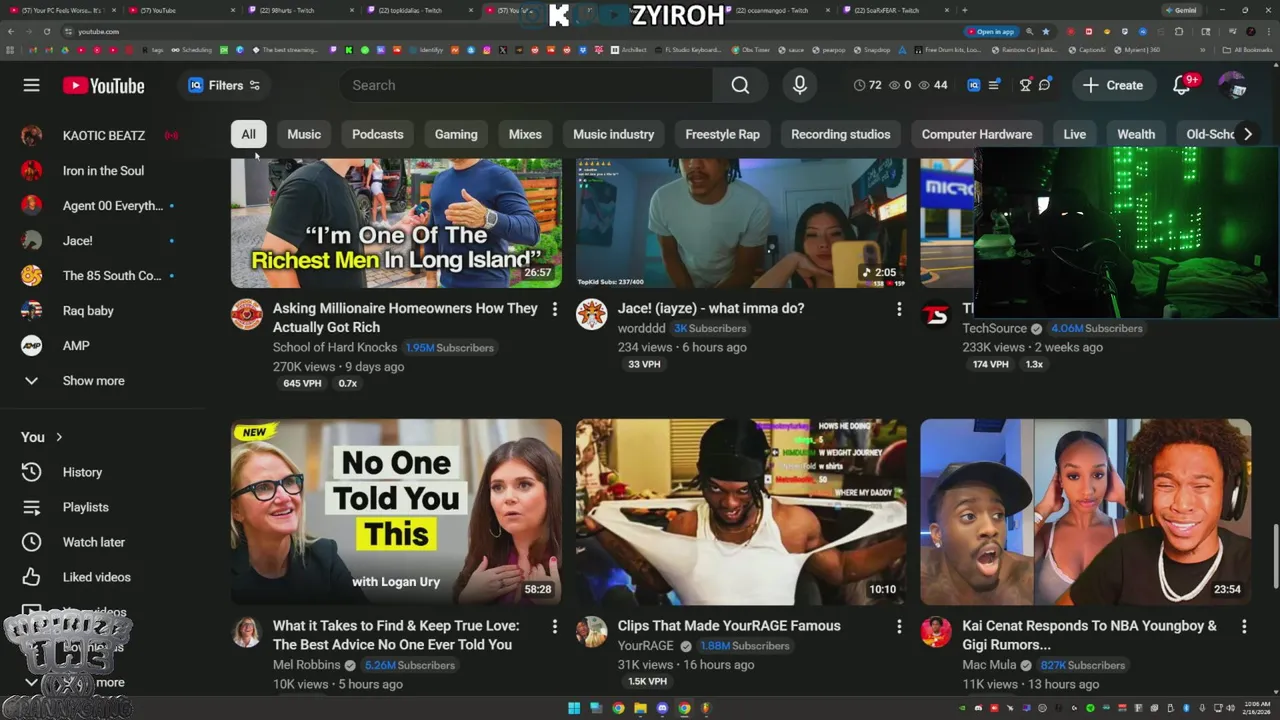The image size is (1280, 720).
Task: Open Discord from the taskbar
Action: point(662,708)
